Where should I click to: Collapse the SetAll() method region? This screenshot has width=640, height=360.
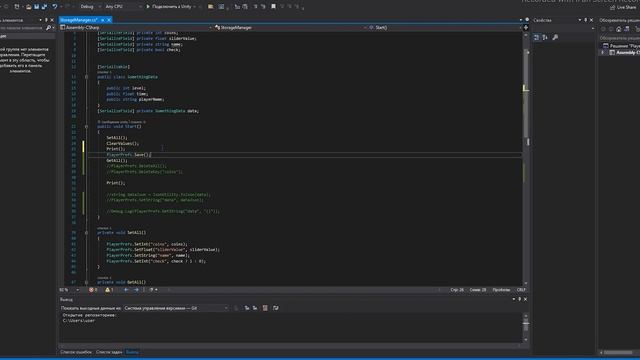[x=86, y=233]
